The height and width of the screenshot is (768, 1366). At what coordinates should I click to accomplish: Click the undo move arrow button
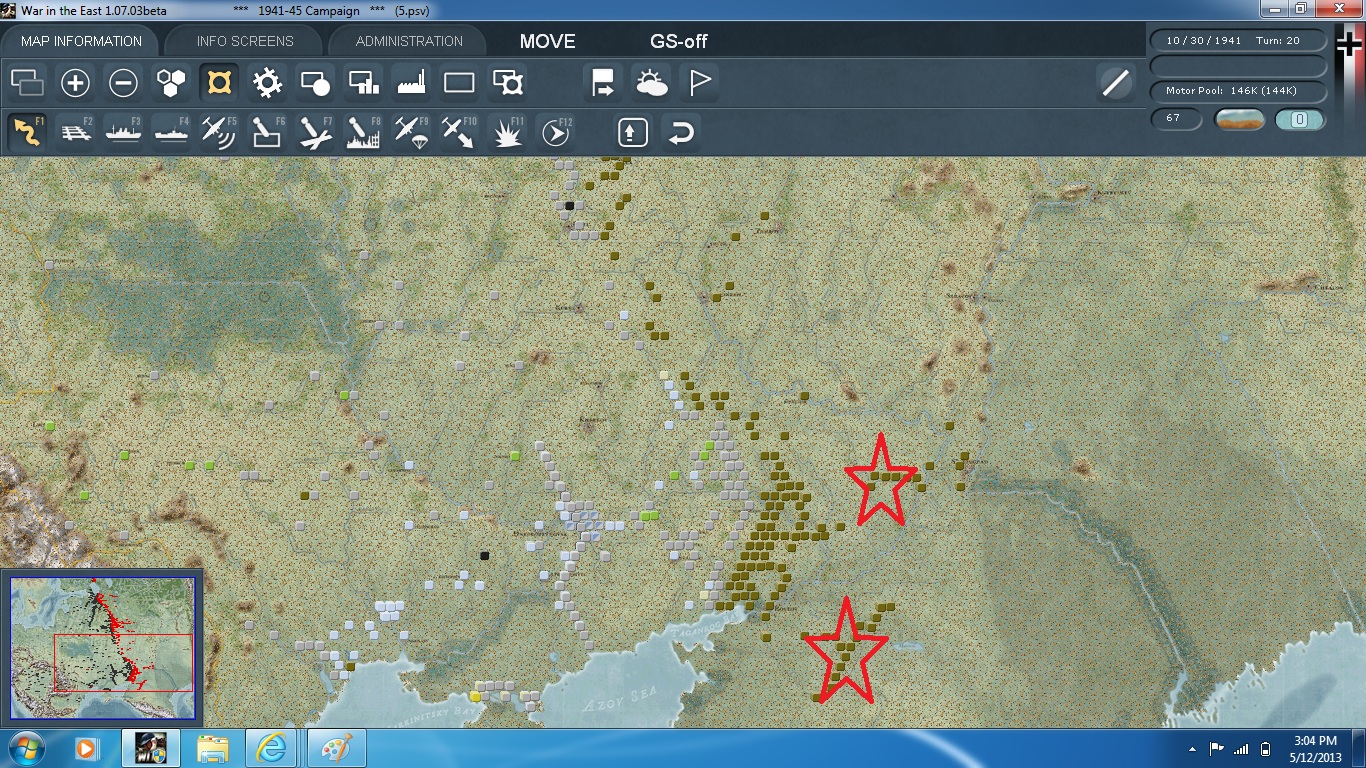pos(680,132)
